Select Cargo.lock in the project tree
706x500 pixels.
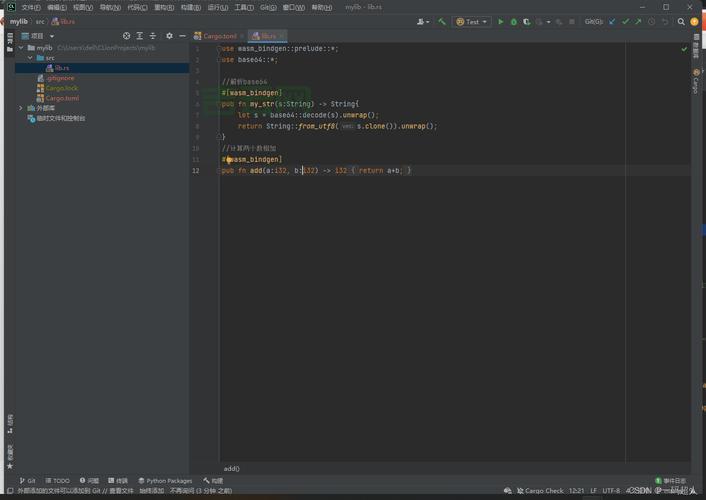pyautogui.click(x=61, y=88)
